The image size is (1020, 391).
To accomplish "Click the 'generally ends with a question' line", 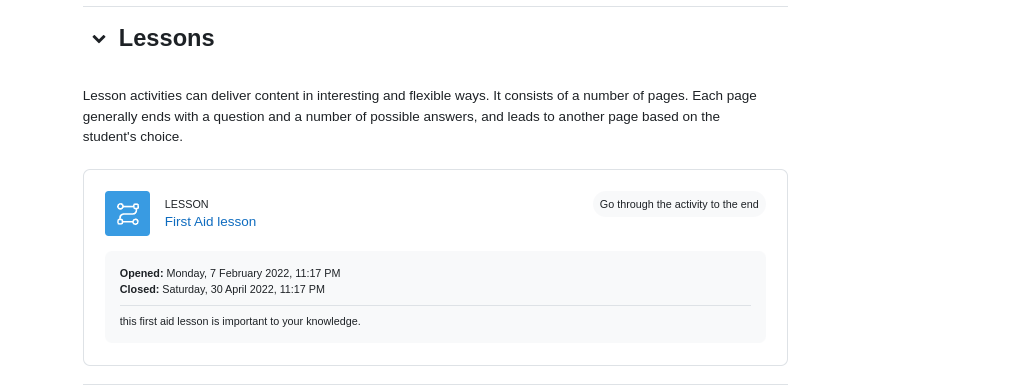I will point(401,116).
